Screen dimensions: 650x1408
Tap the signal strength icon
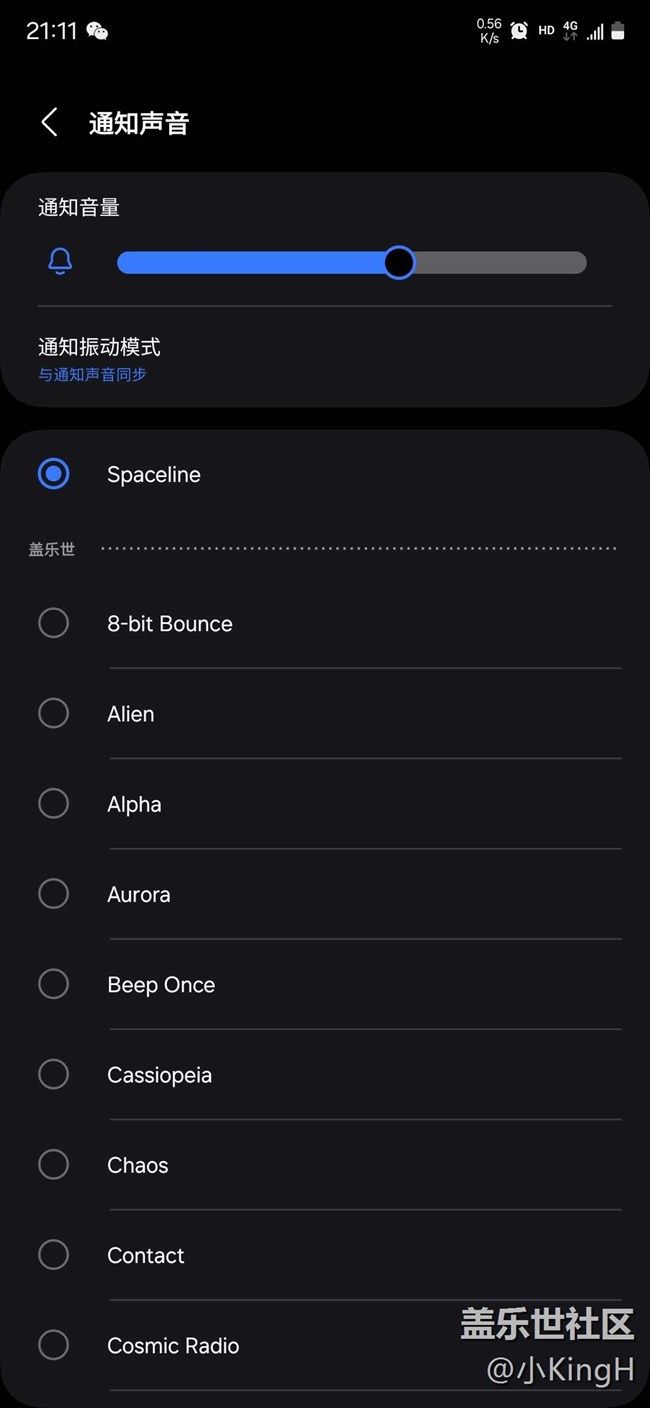tap(595, 32)
